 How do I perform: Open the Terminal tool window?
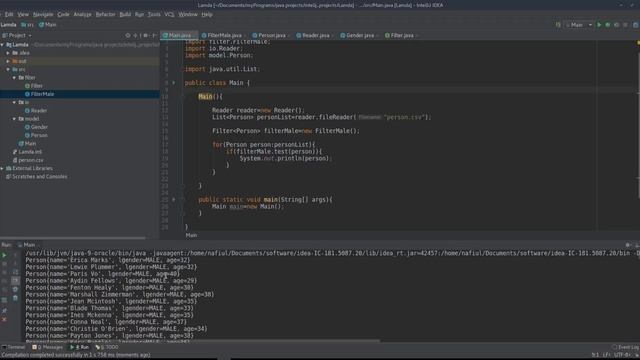(13, 347)
